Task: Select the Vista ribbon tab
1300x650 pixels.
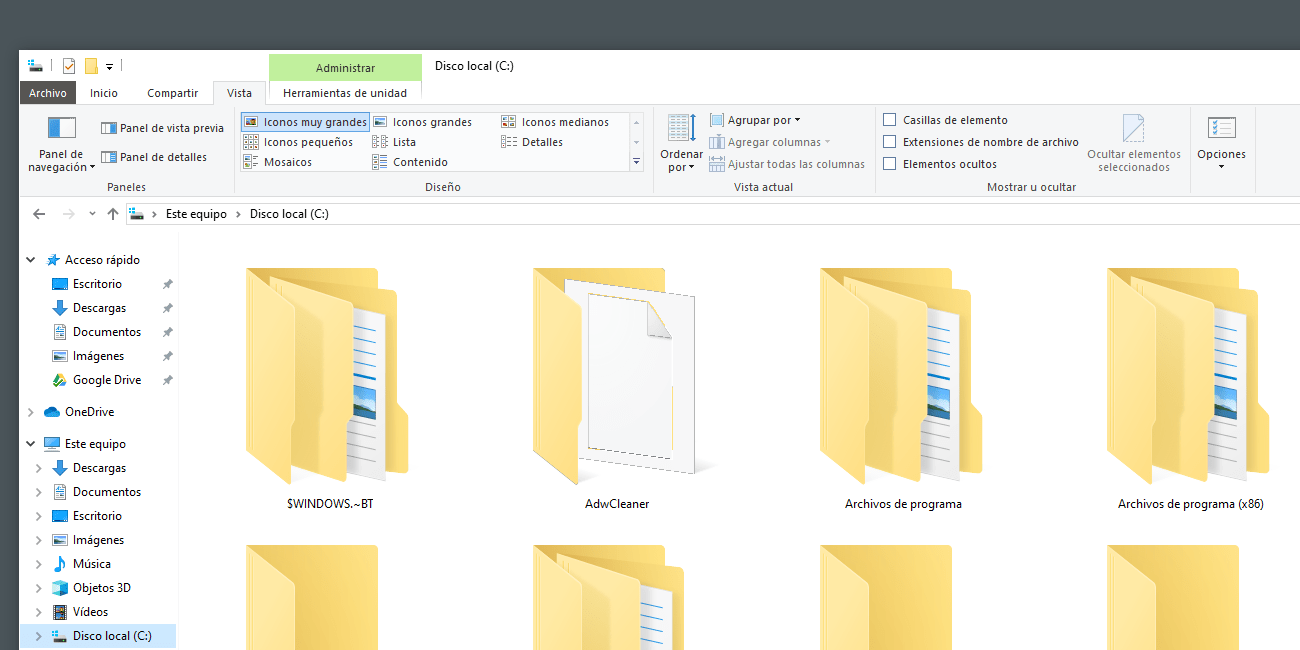Action: [239, 93]
